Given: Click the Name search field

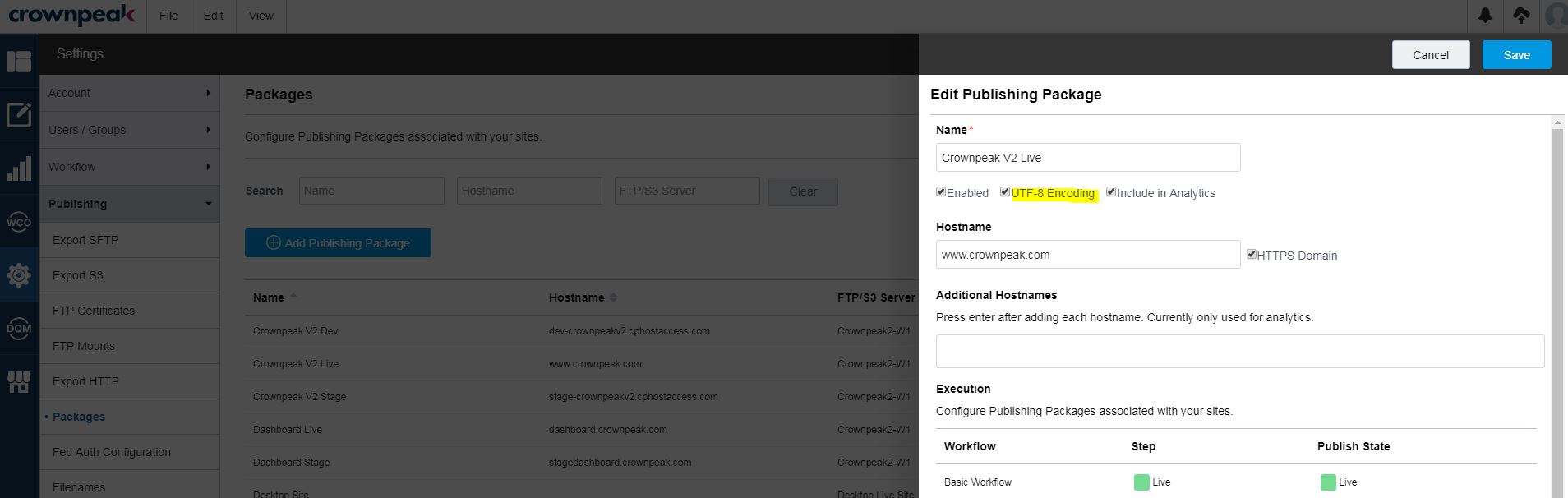Looking at the screenshot, I should (371, 191).
